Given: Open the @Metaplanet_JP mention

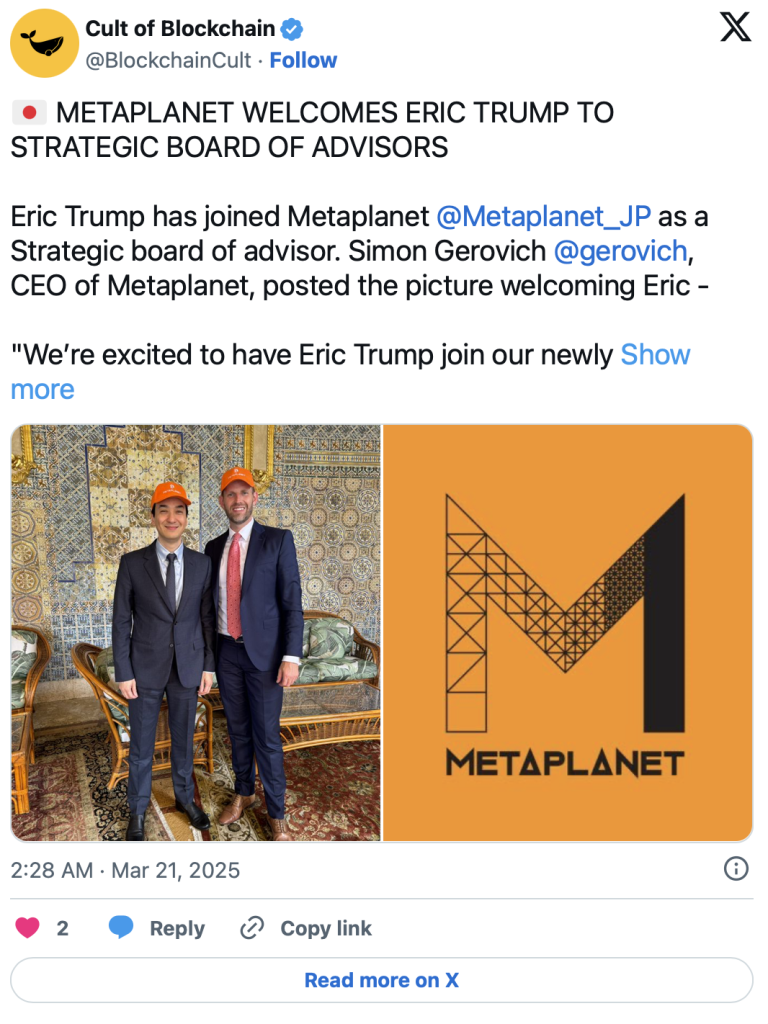Looking at the screenshot, I should (543, 216).
